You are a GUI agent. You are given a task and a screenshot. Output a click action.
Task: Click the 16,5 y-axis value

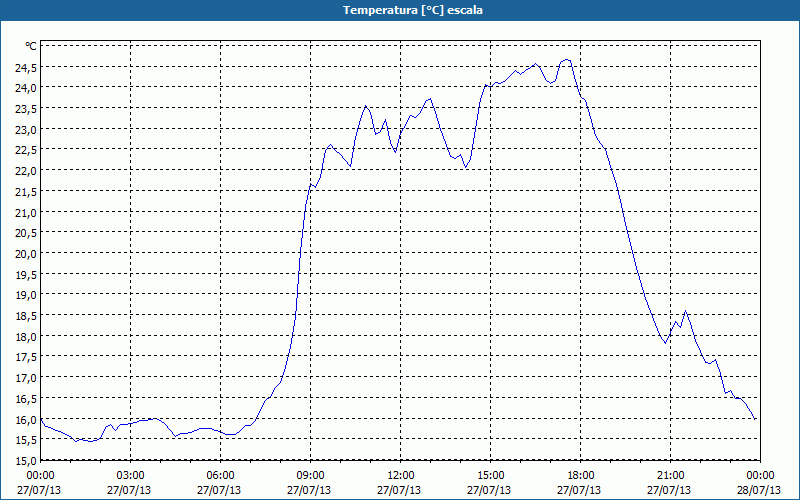(x=26, y=399)
